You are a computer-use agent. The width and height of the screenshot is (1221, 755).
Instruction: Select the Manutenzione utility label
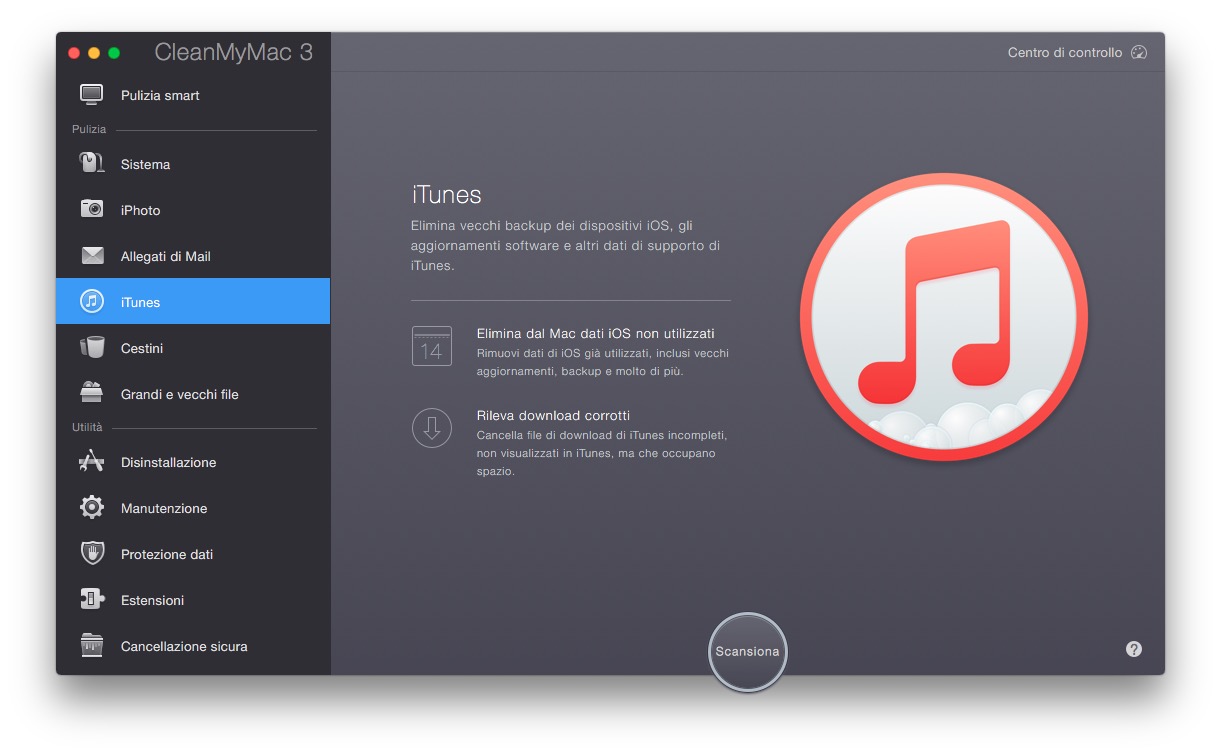tap(164, 508)
